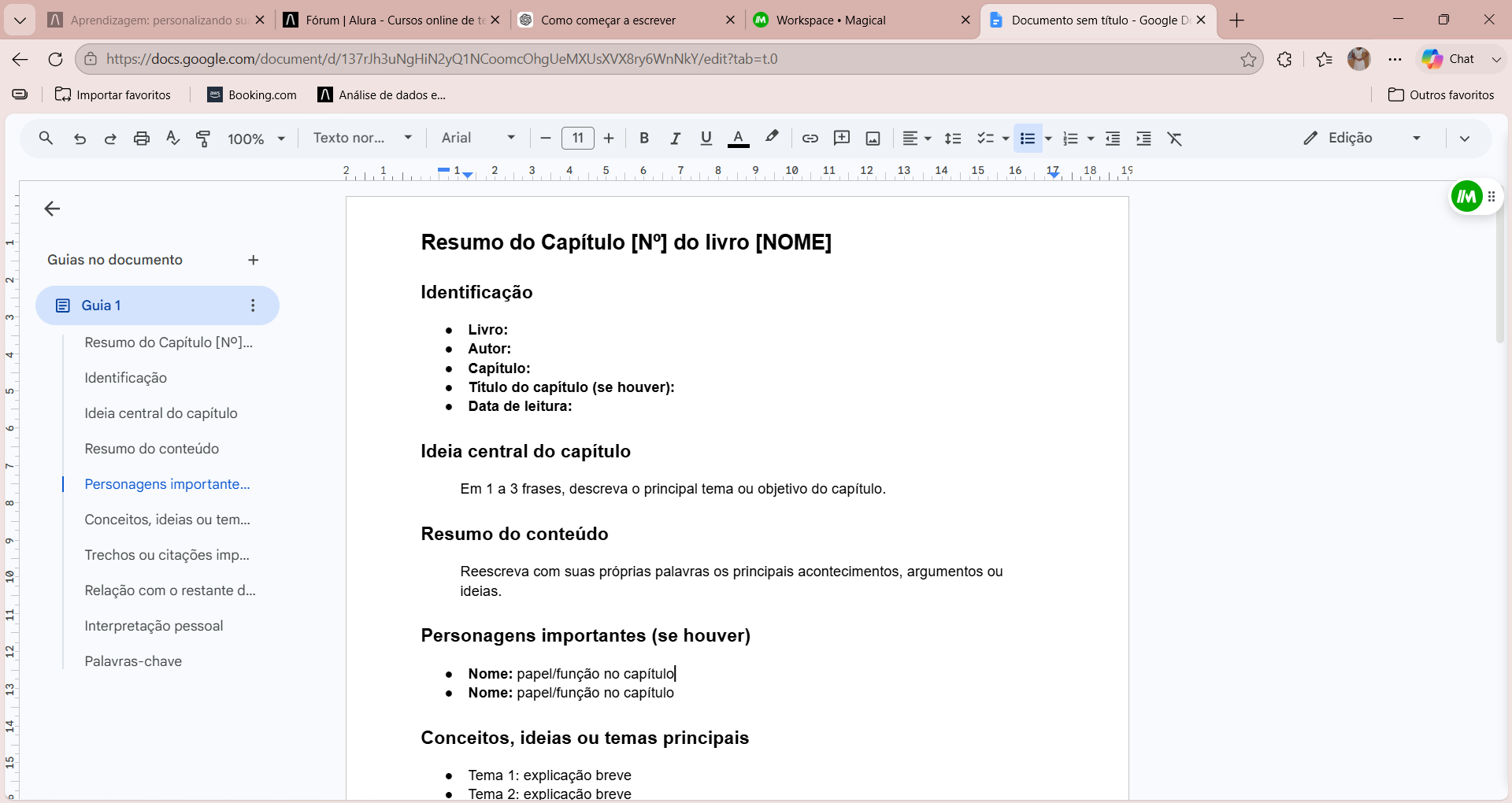Open the zoom level dropdown
1512x803 pixels.
256,139
